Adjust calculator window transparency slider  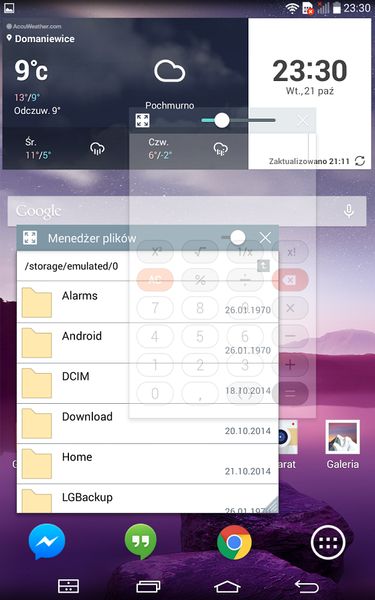click(222, 120)
